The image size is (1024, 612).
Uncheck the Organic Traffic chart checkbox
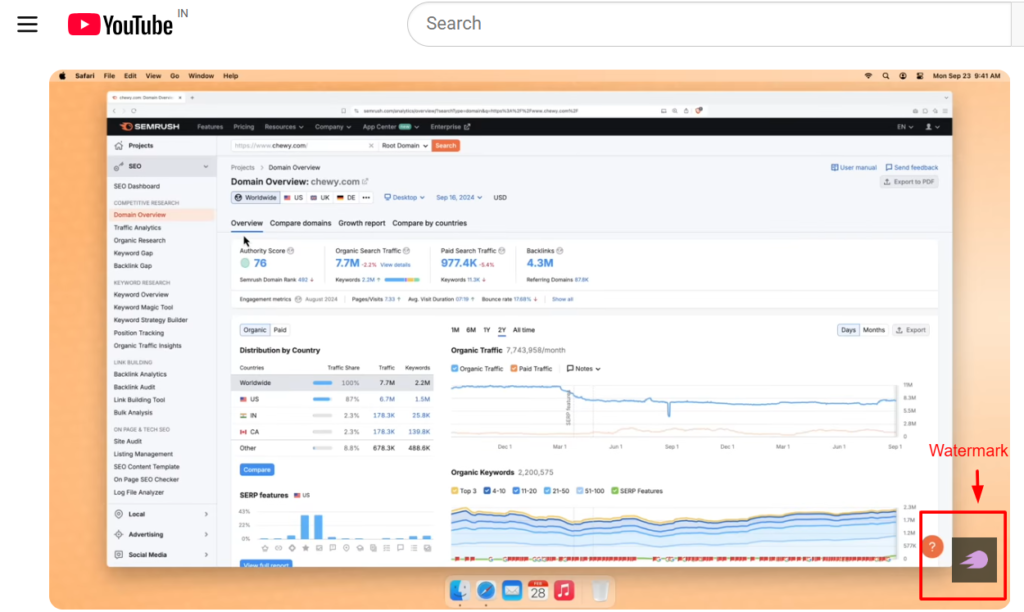pyautogui.click(x=455, y=369)
